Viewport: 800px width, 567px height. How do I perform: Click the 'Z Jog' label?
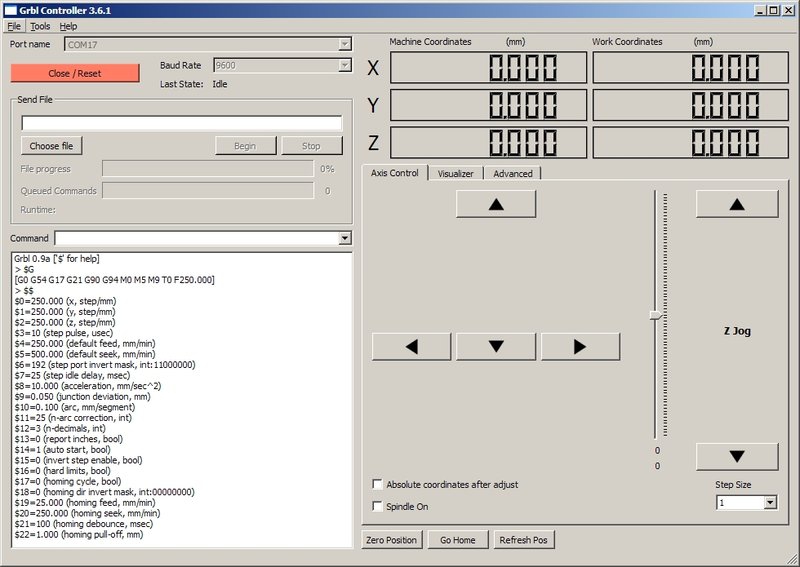pos(737,331)
